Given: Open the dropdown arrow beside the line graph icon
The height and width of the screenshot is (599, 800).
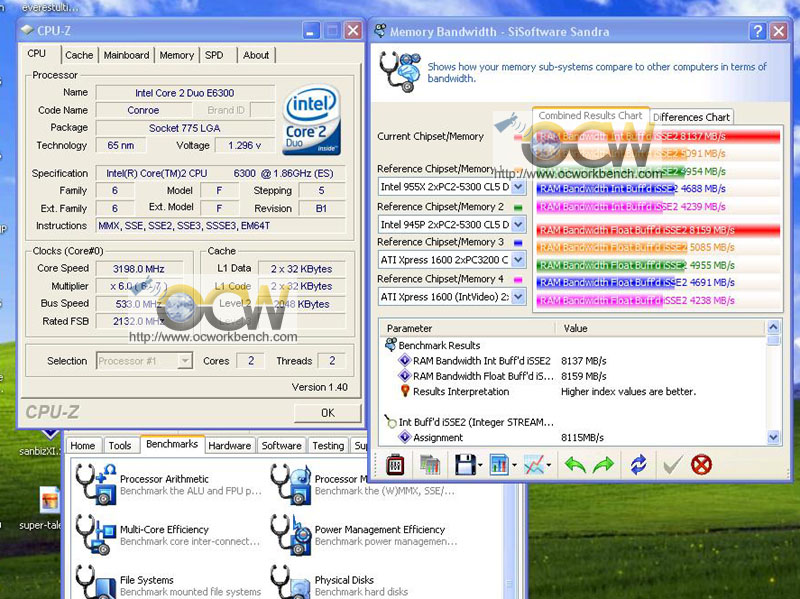Looking at the screenshot, I should tap(548, 465).
